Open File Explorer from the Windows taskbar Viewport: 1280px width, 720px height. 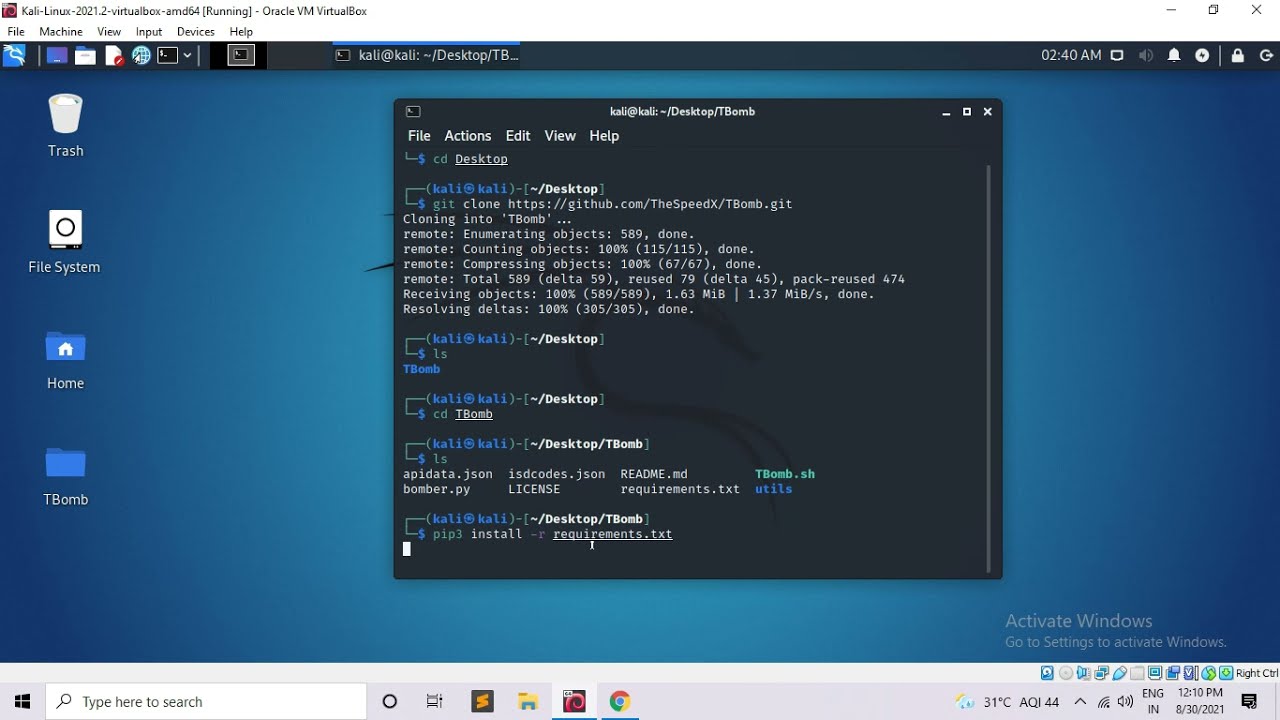528,702
